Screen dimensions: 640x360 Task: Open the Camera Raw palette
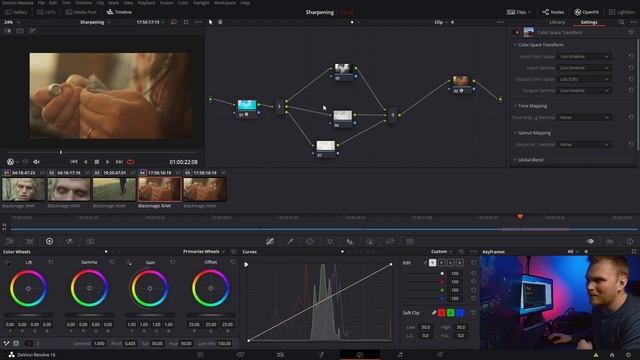tap(10, 241)
